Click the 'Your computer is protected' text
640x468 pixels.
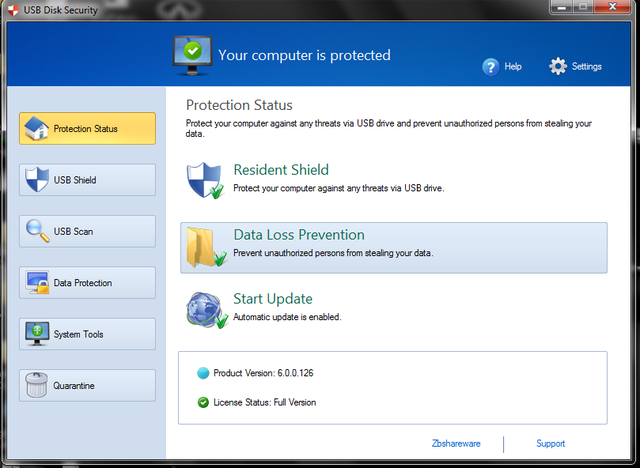click(304, 55)
